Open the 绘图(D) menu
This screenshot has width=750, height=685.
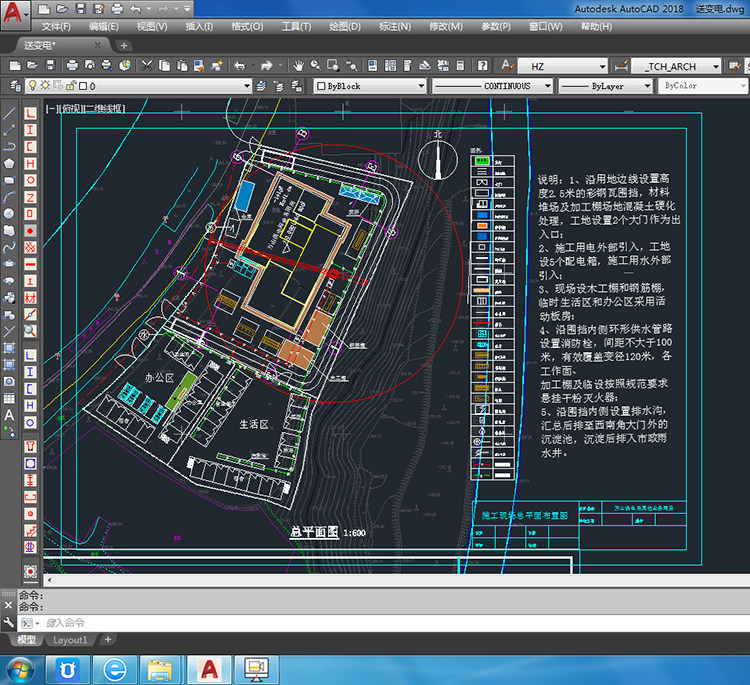(x=345, y=26)
